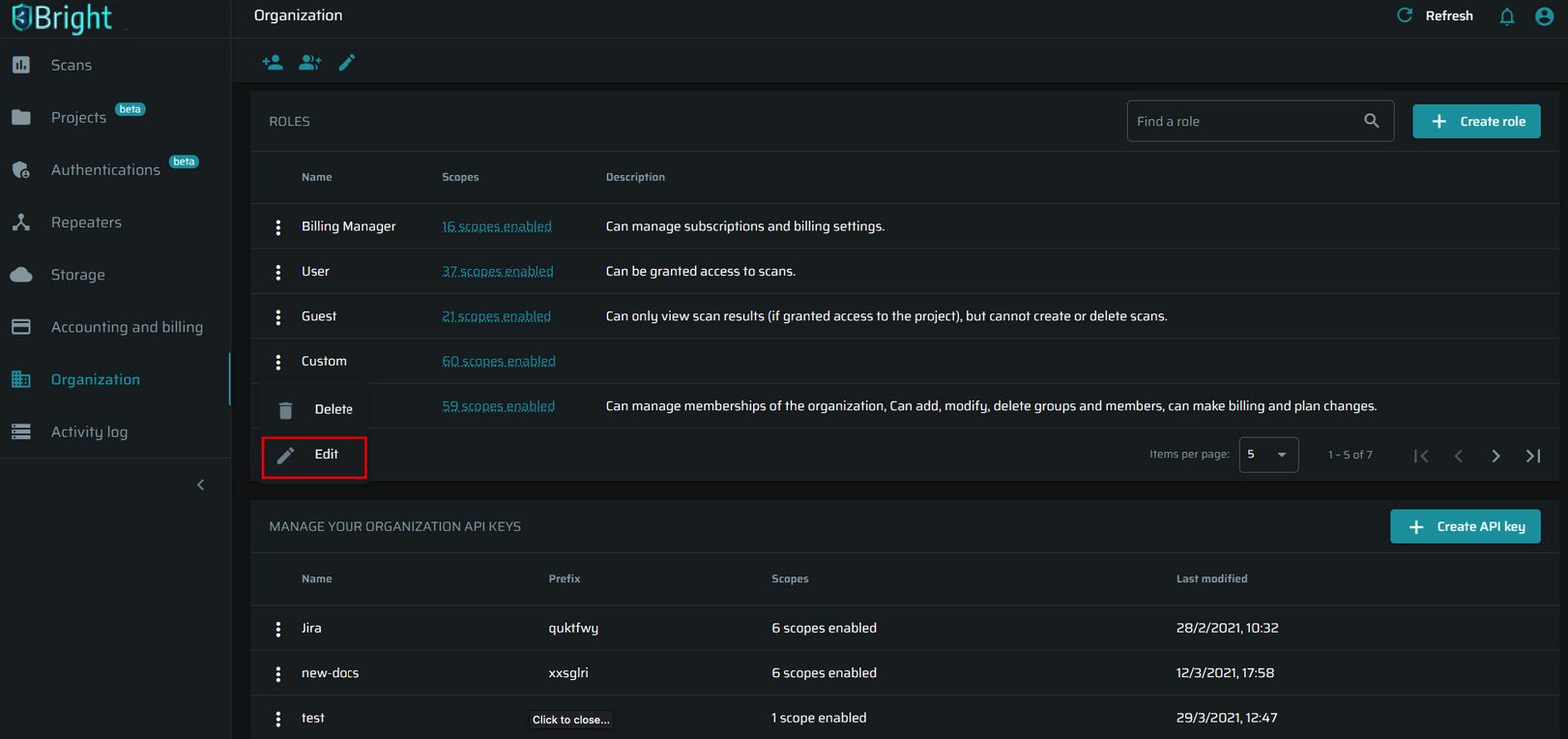Open the three-dot menu for Guest role
Screen dimensions: 1568x739
[278, 317]
